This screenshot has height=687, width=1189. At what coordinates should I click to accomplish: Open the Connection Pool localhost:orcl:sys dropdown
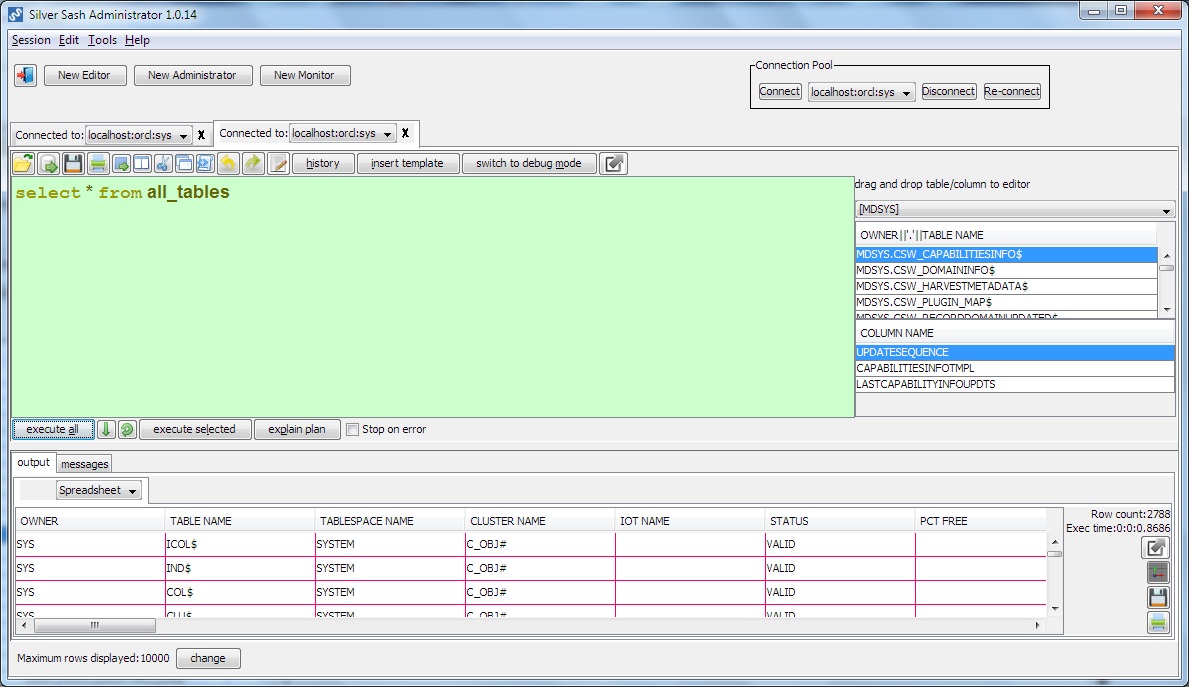tap(861, 92)
